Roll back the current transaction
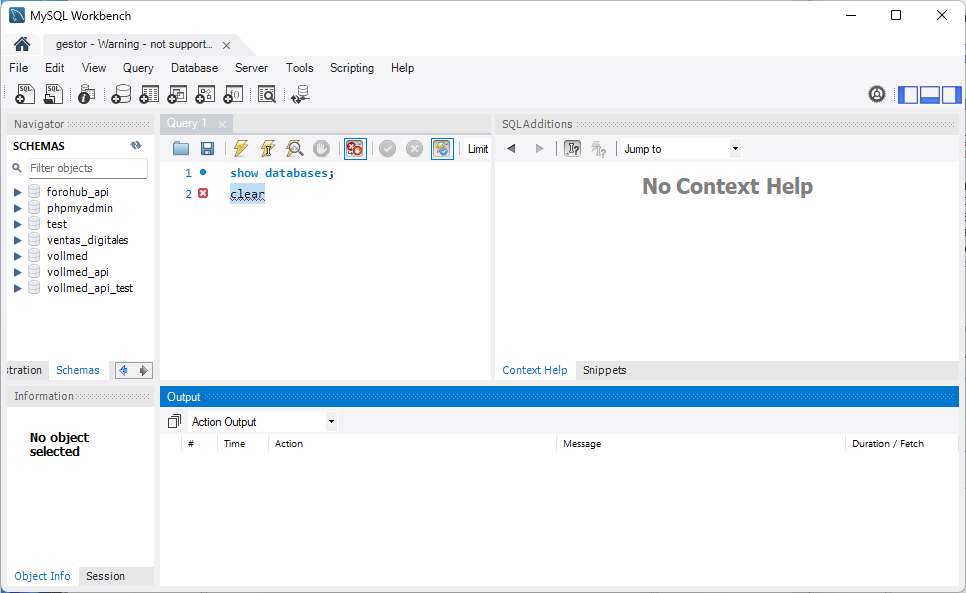 pos(415,148)
